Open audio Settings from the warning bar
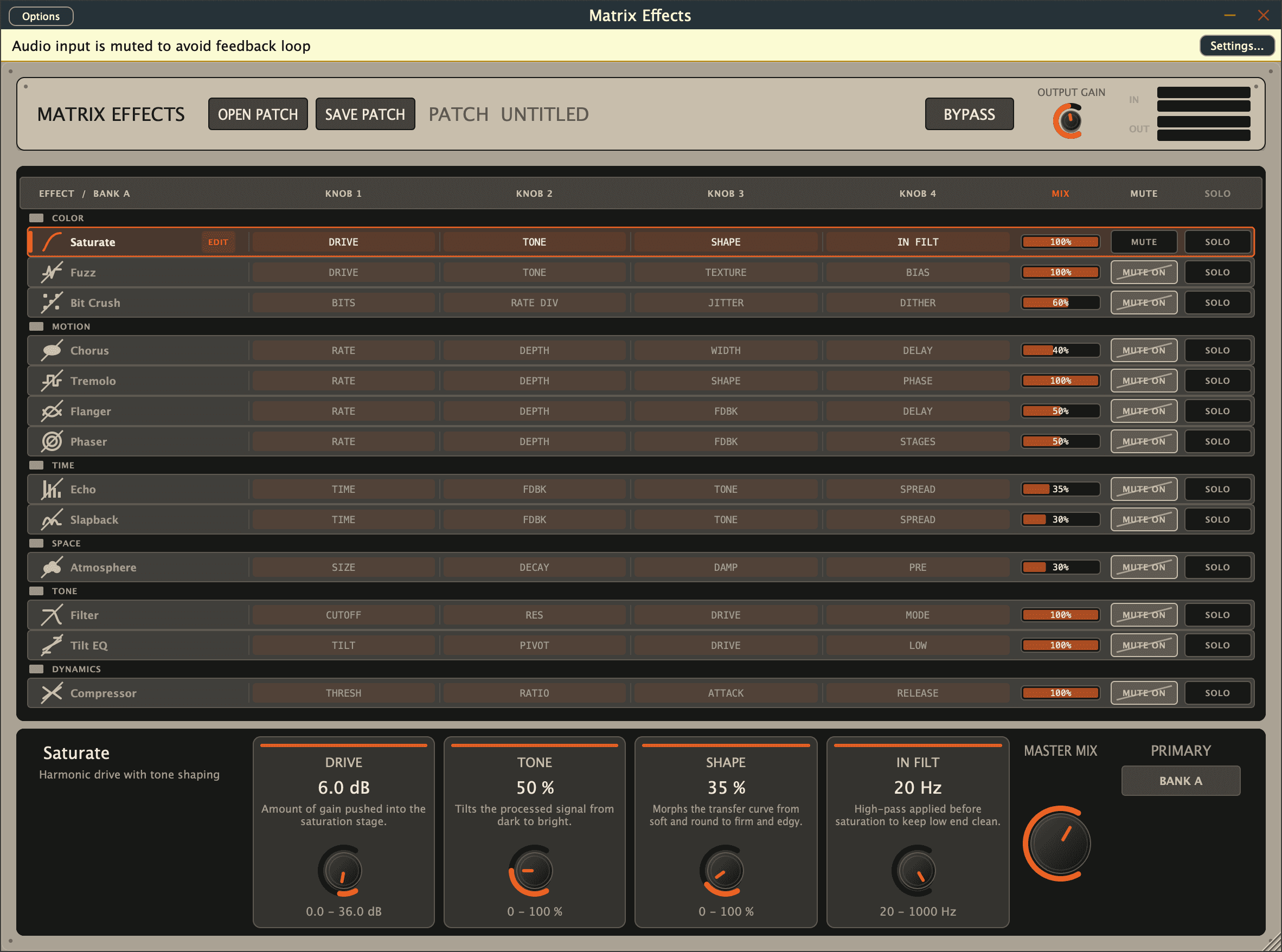The width and height of the screenshot is (1282, 952). click(x=1236, y=46)
